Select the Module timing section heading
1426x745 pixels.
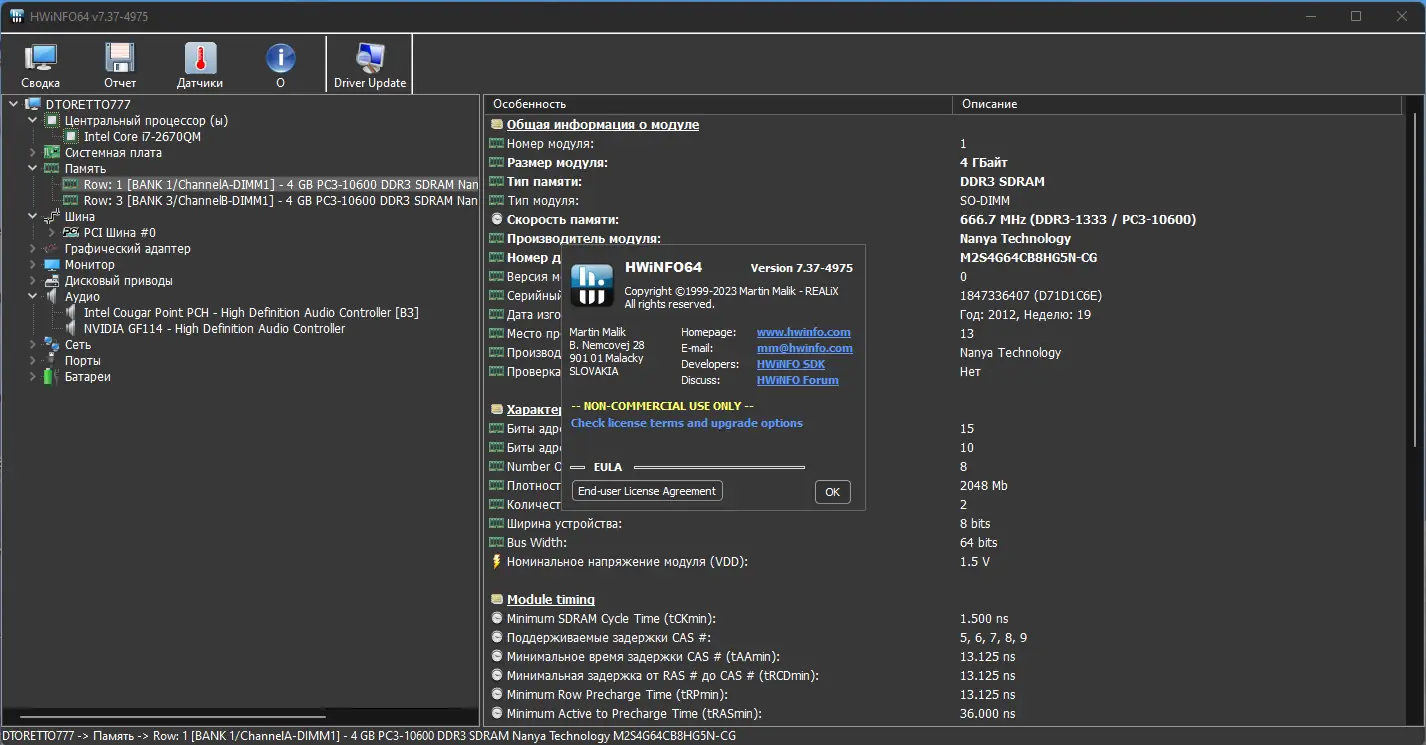551,600
